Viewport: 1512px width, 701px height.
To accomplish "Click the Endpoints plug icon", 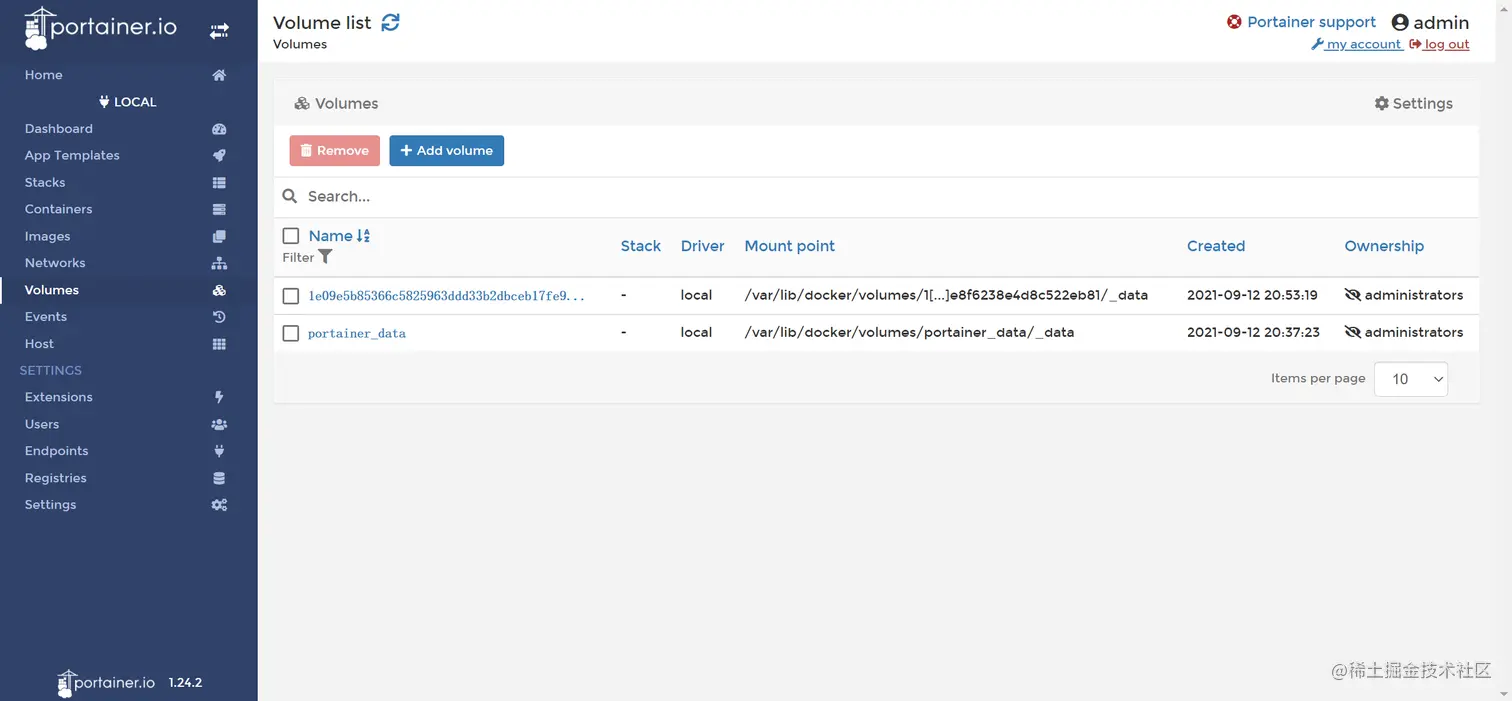I will point(219,451).
